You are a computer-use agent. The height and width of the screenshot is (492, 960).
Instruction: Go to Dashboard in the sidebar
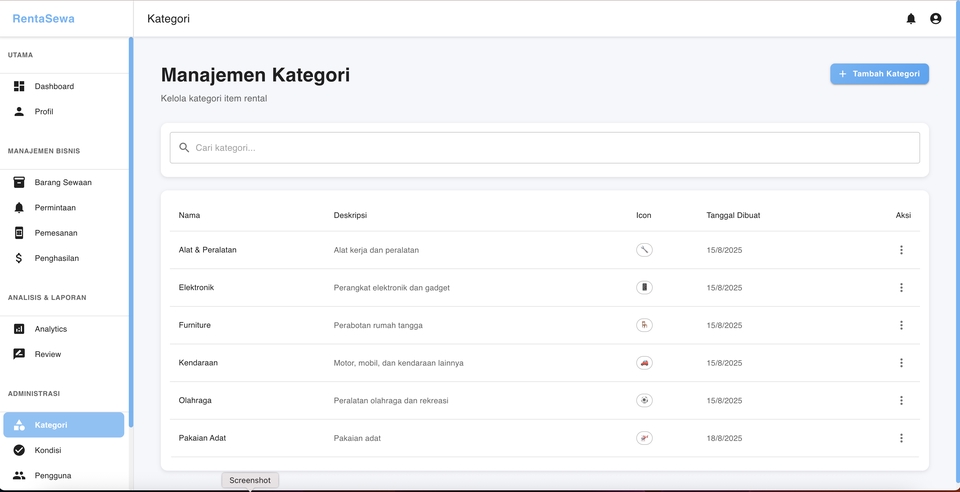pyautogui.click(x=54, y=87)
